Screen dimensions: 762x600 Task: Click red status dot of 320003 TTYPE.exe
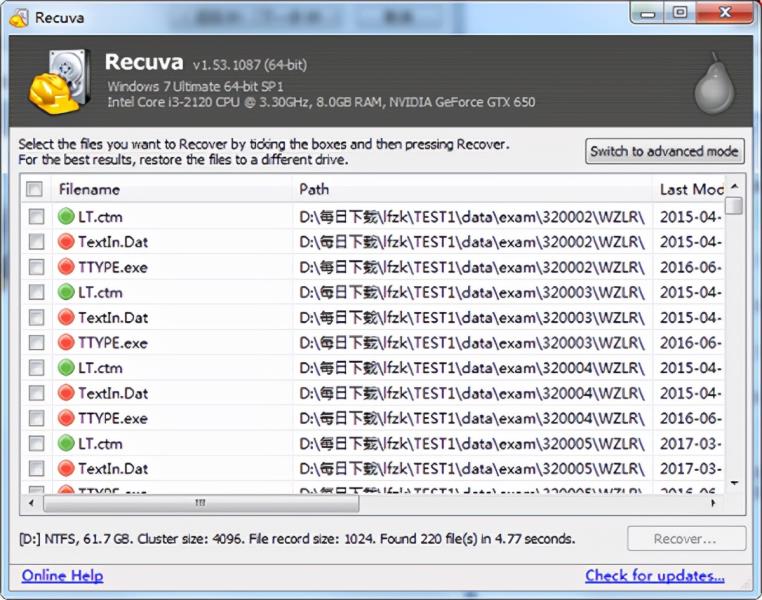(x=66, y=343)
